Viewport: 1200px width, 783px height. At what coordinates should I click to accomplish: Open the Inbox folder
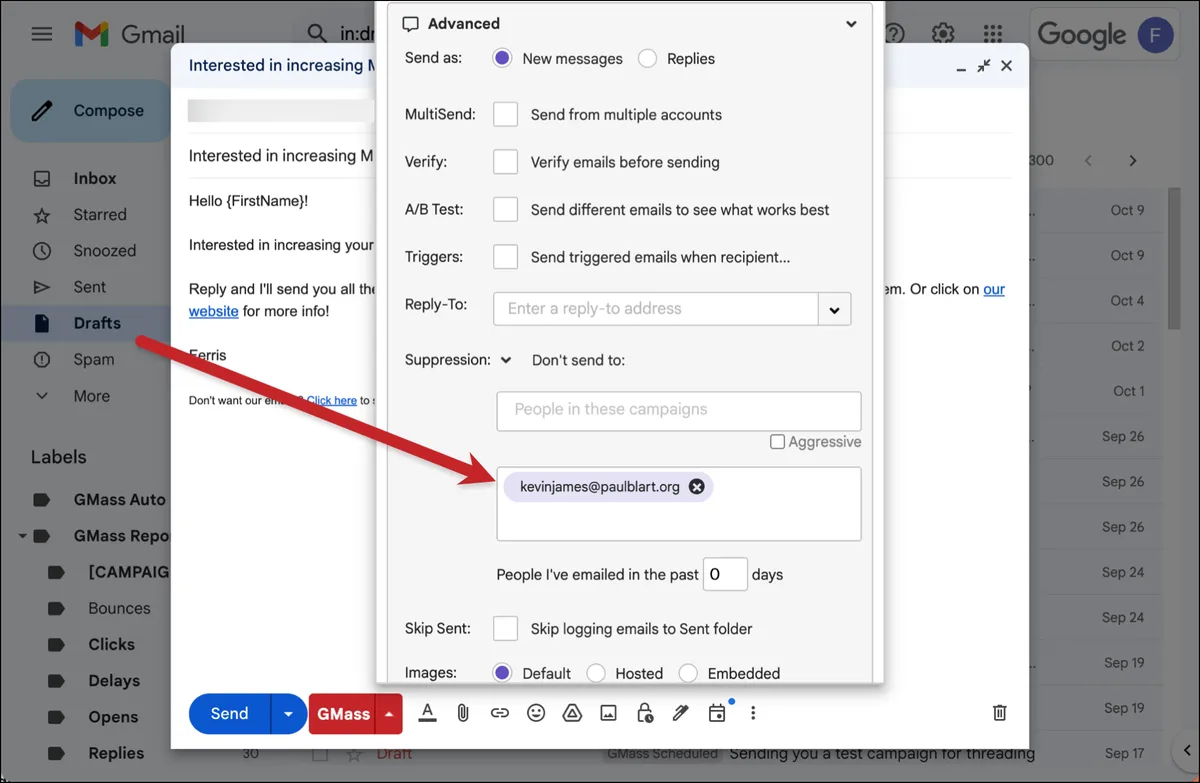(95, 178)
